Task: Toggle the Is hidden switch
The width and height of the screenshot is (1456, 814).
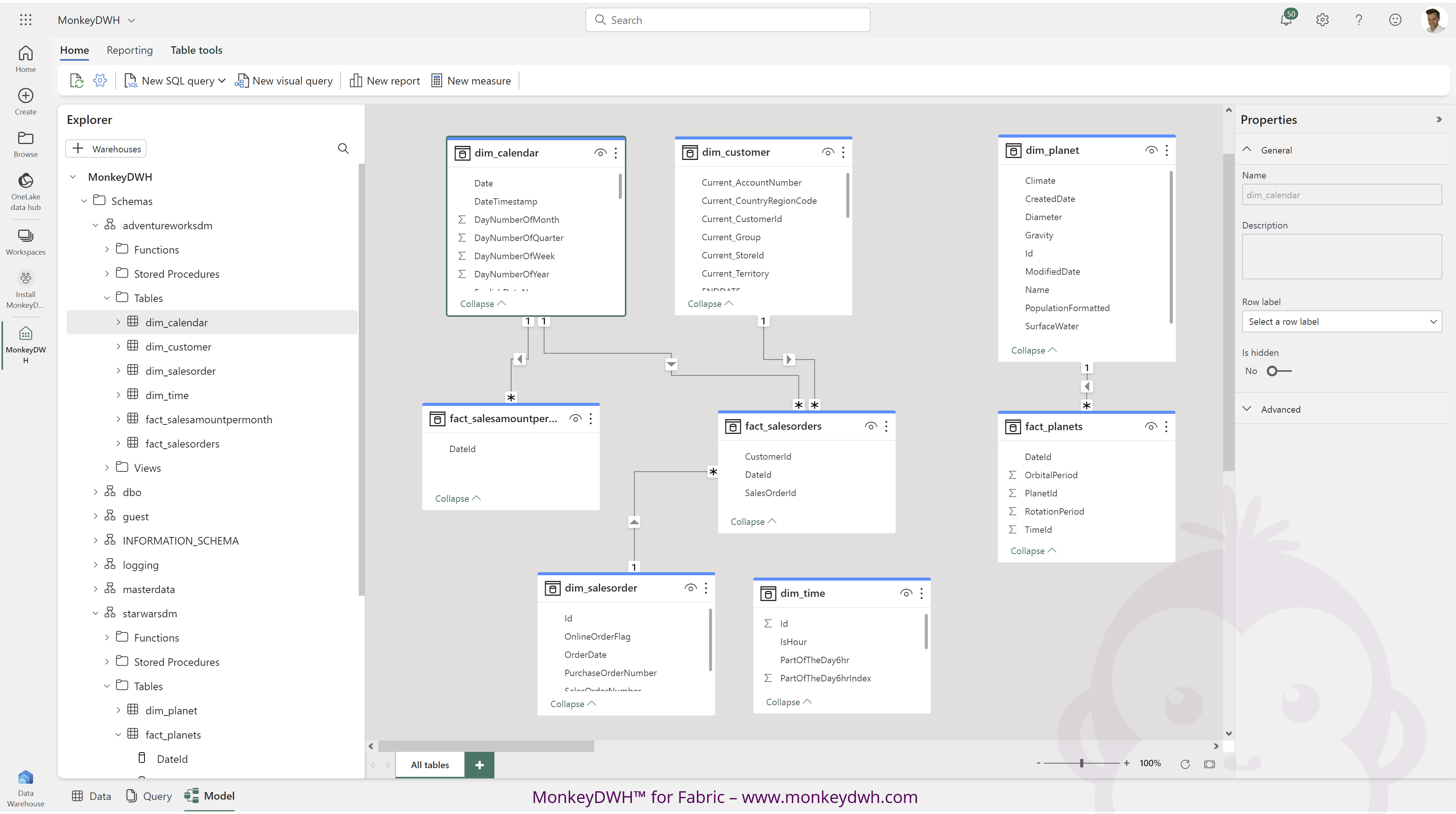Action: click(x=1279, y=371)
